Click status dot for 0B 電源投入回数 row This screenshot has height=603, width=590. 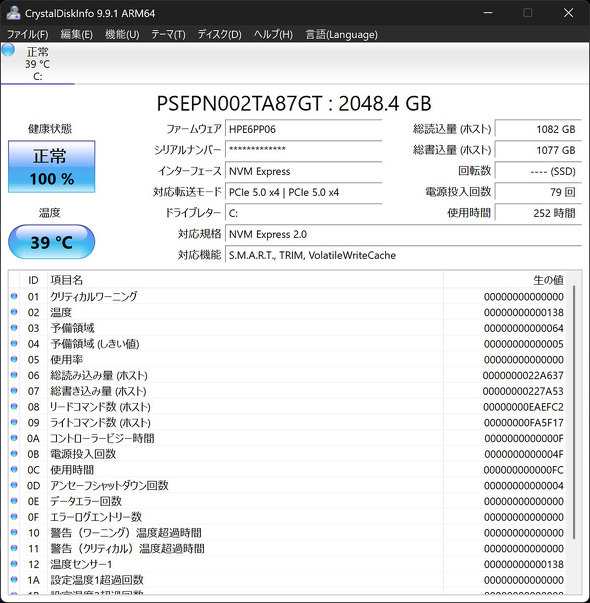pos(14,453)
